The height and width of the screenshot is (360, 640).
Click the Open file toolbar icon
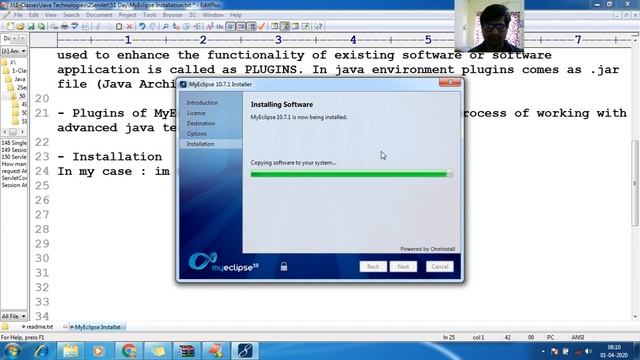tap(20, 27)
